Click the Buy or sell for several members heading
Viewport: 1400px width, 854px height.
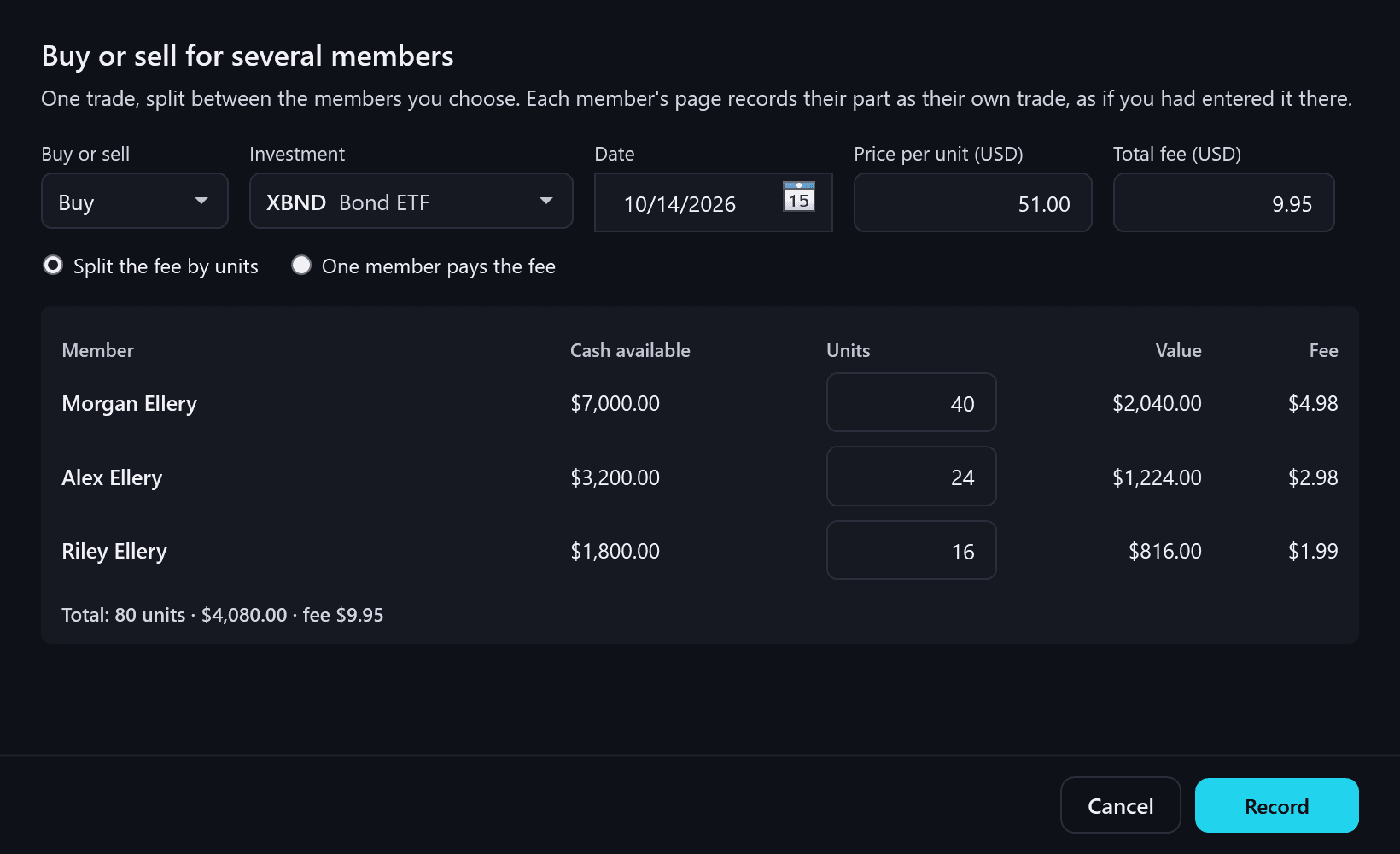tap(248, 56)
